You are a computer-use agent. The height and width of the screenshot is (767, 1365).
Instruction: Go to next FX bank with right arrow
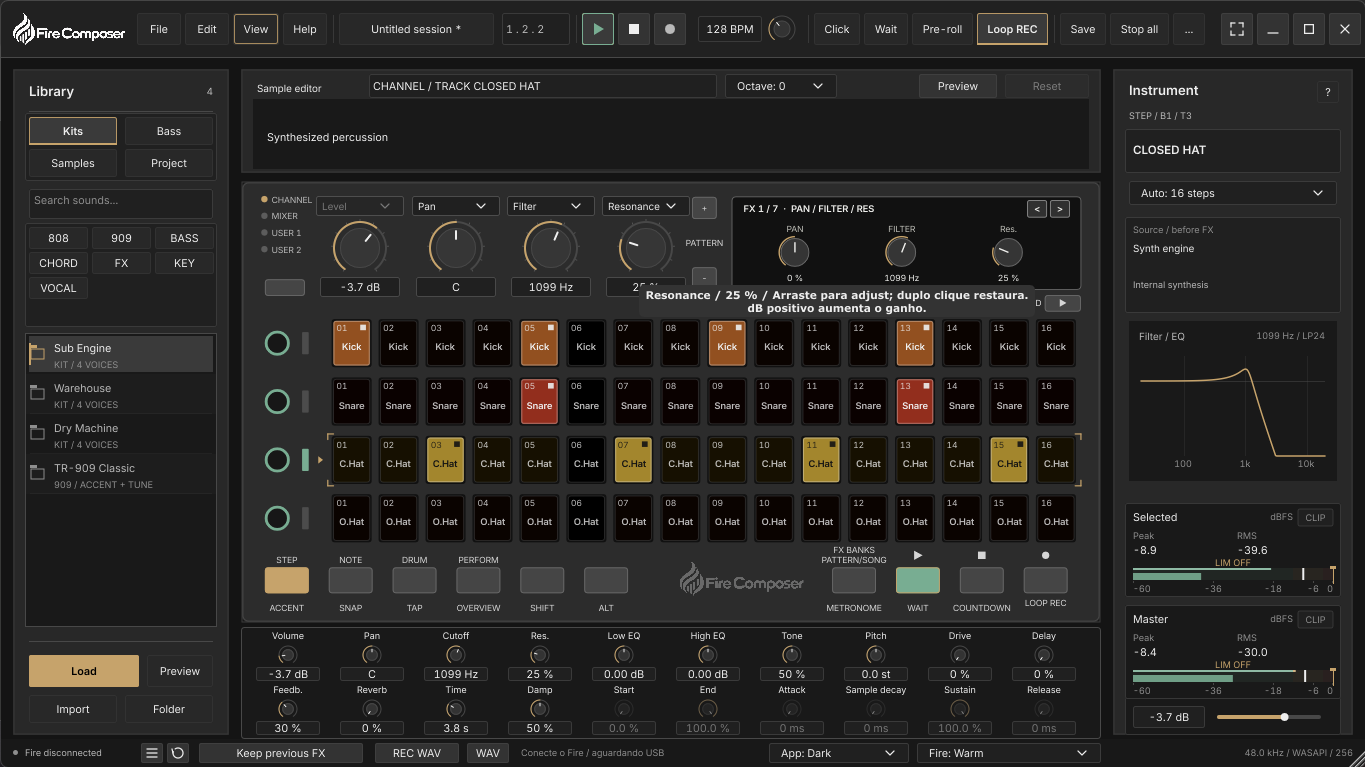(x=1060, y=209)
